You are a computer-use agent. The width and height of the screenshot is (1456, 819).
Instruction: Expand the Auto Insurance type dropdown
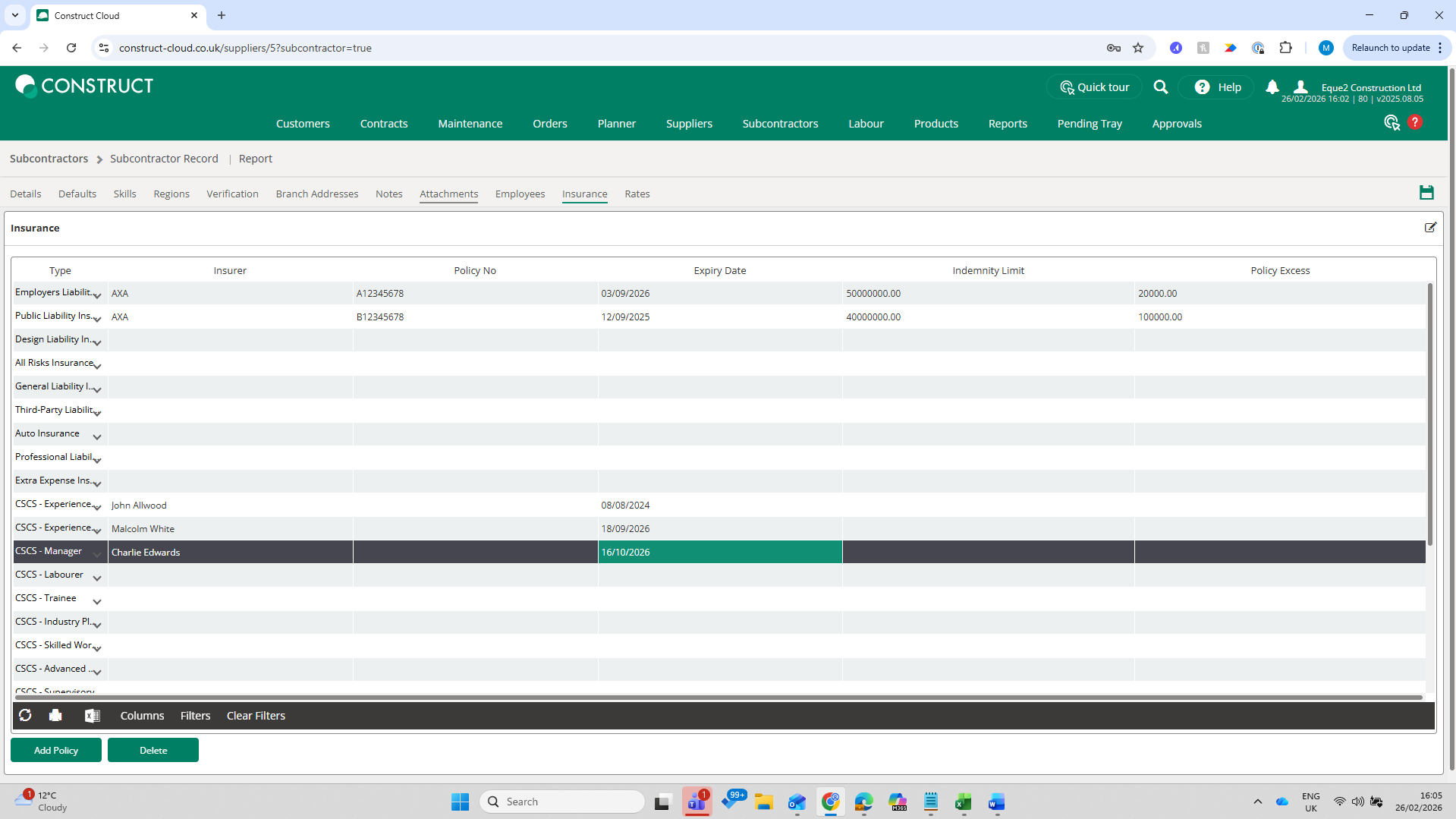[x=97, y=436]
